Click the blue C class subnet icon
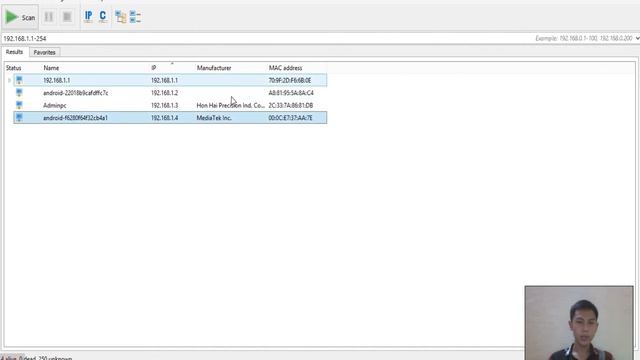 point(103,17)
